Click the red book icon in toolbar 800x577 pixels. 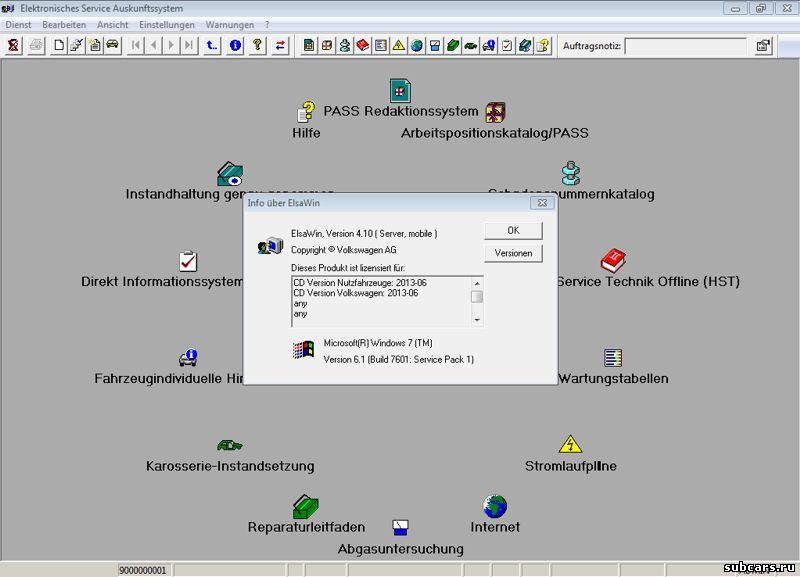pyautogui.click(x=363, y=45)
